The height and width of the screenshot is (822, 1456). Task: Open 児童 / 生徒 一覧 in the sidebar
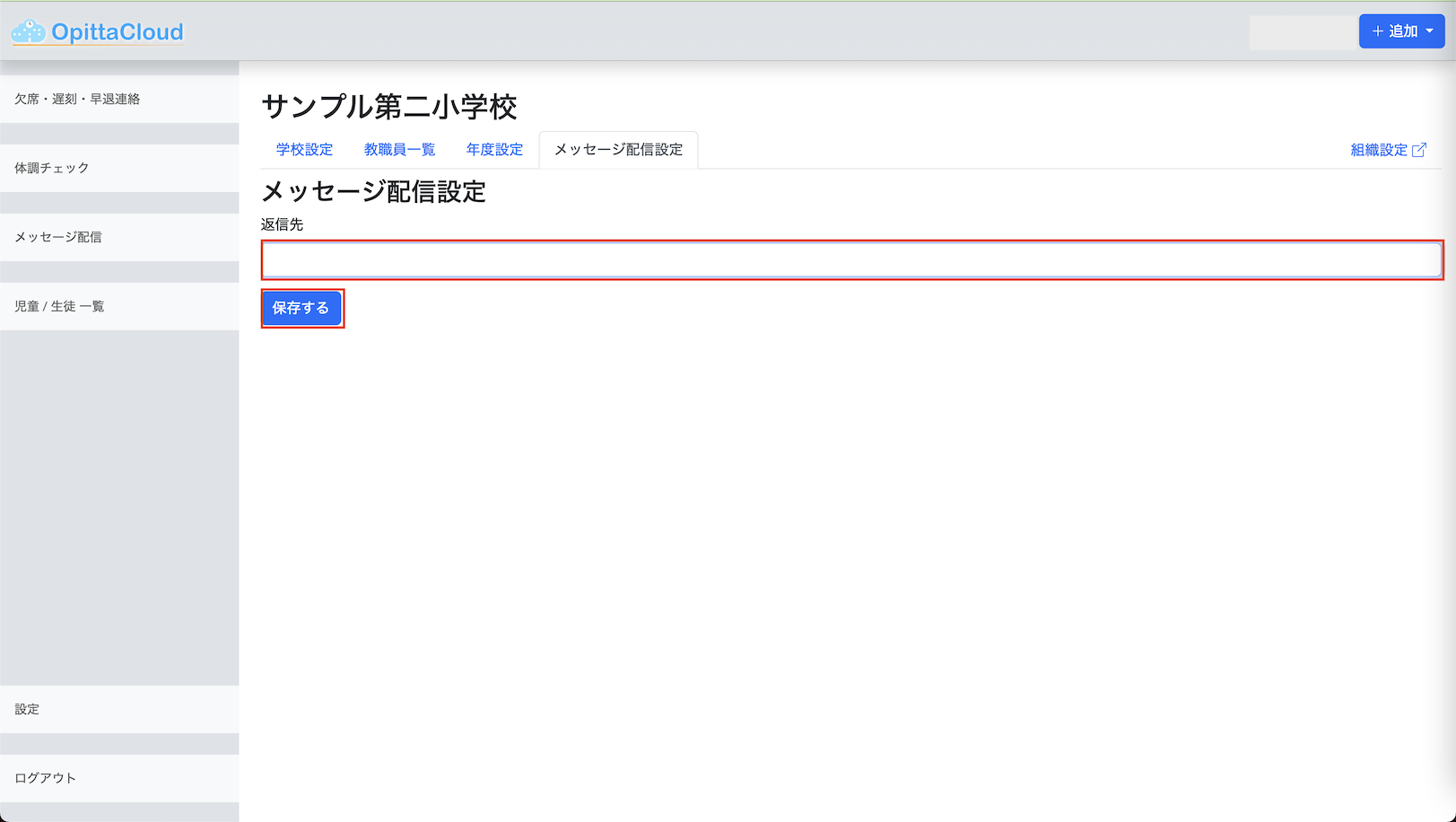tap(119, 306)
